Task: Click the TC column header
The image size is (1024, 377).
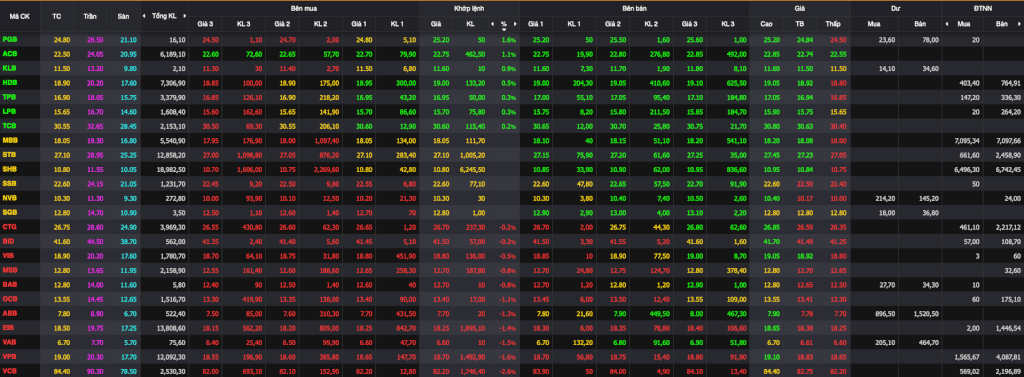Action: (56, 16)
